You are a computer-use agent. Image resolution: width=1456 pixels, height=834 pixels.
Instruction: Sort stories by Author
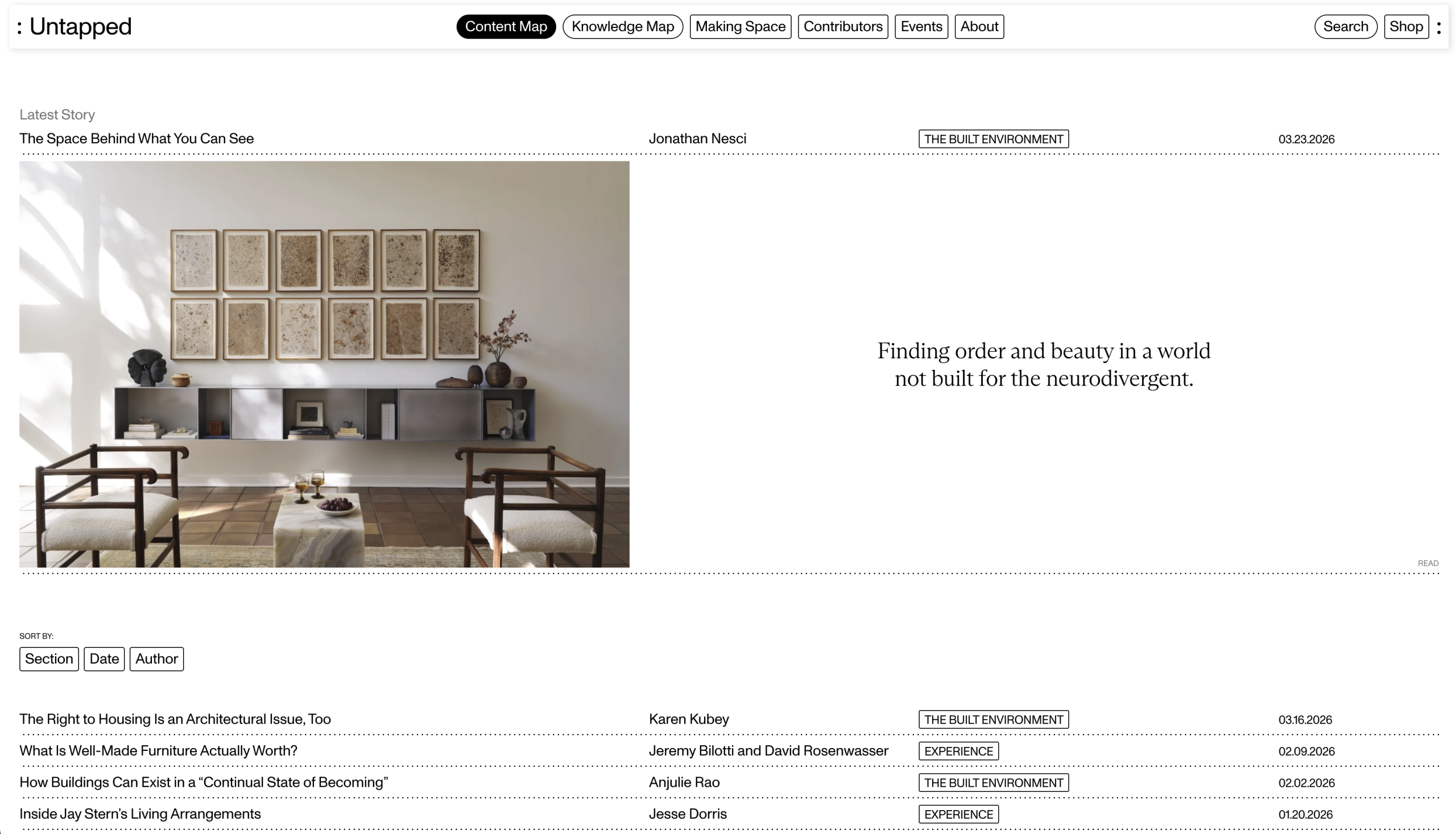pos(156,659)
